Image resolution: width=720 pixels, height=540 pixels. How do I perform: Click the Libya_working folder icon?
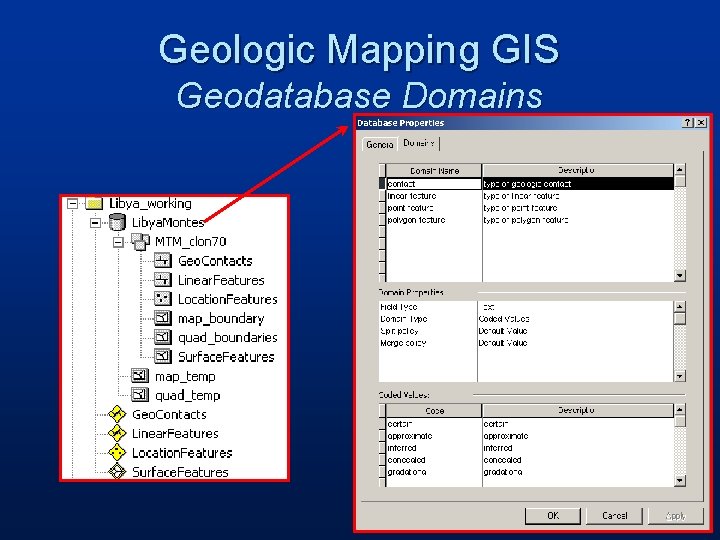tap(94, 203)
